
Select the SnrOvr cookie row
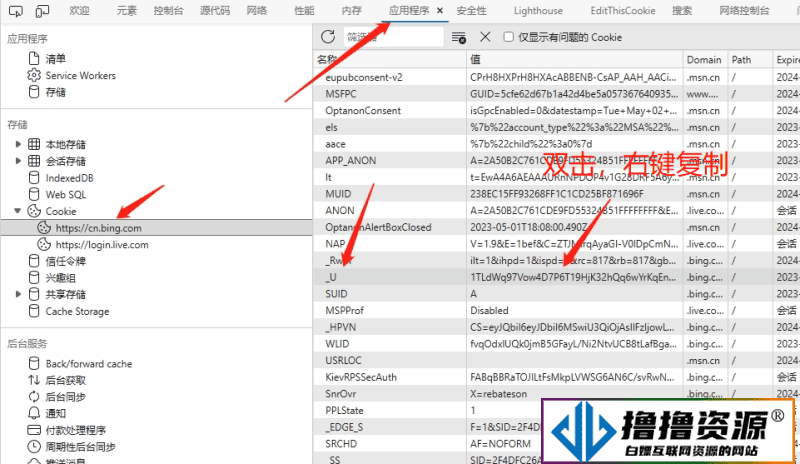[x=557, y=394]
